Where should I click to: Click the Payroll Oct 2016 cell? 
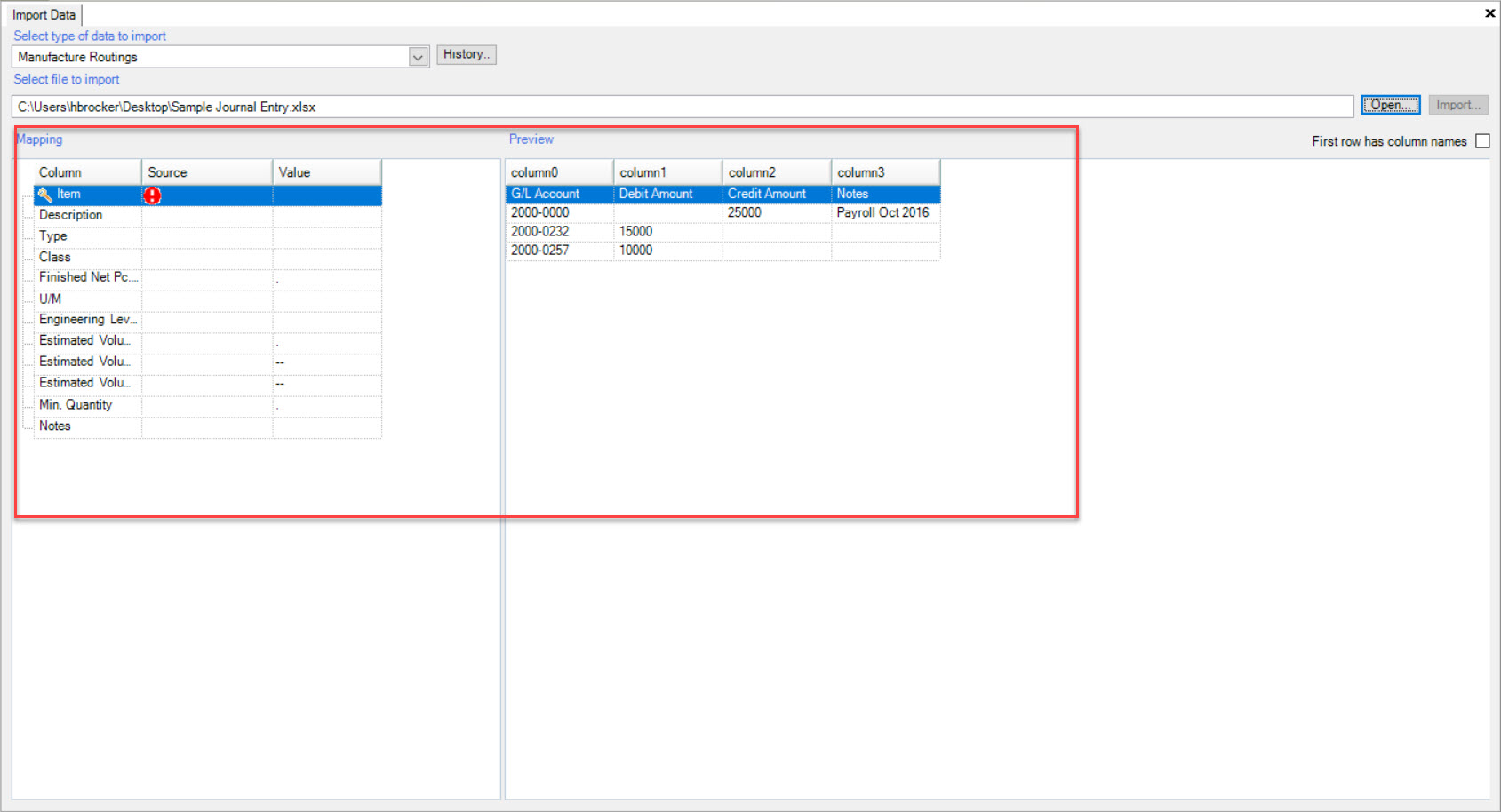tap(885, 213)
